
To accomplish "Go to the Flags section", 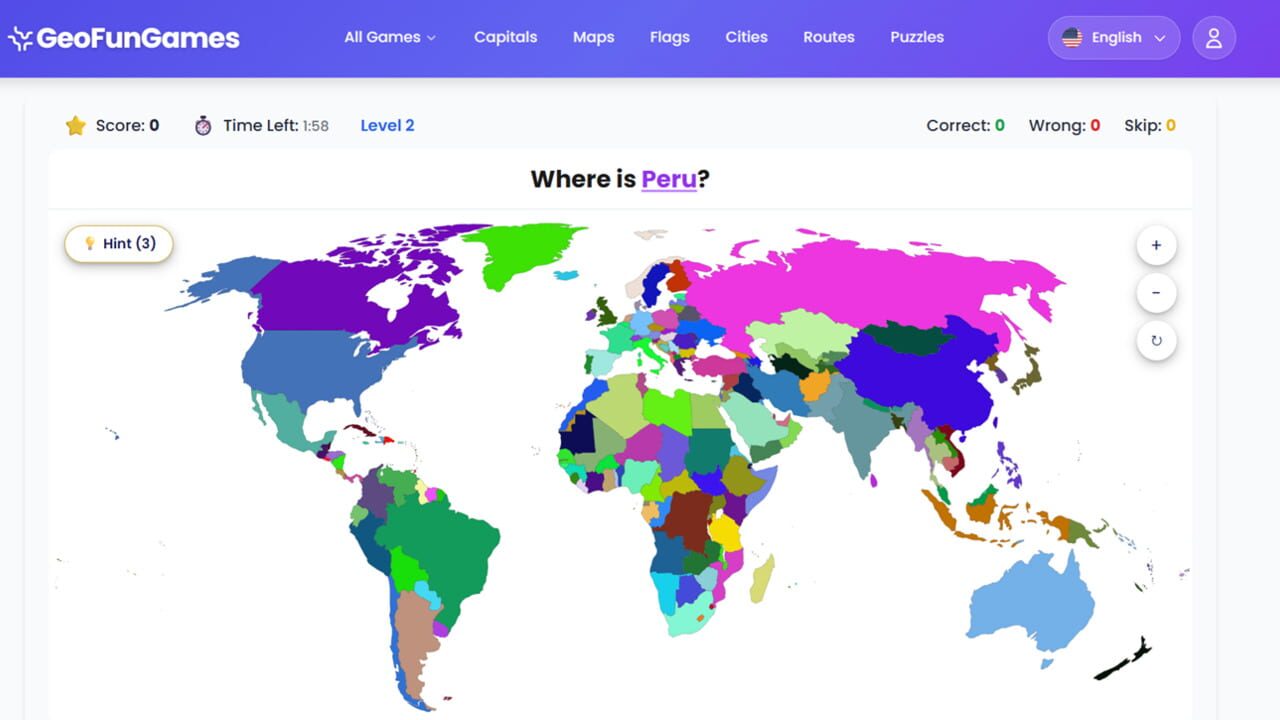I will (669, 37).
